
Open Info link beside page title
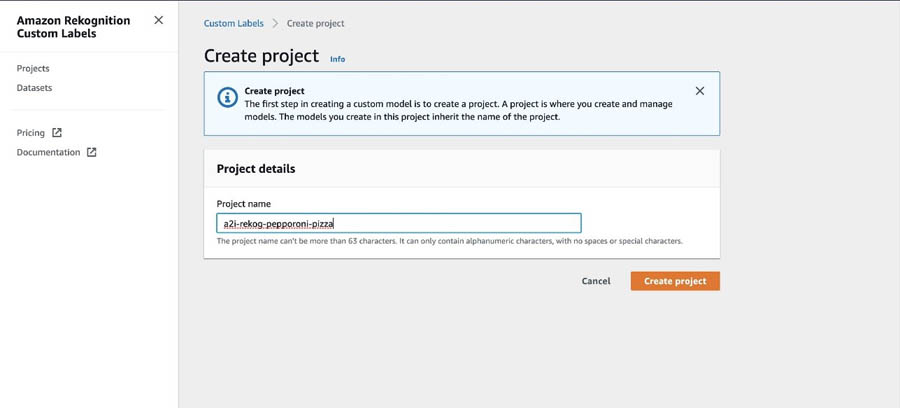tap(338, 59)
